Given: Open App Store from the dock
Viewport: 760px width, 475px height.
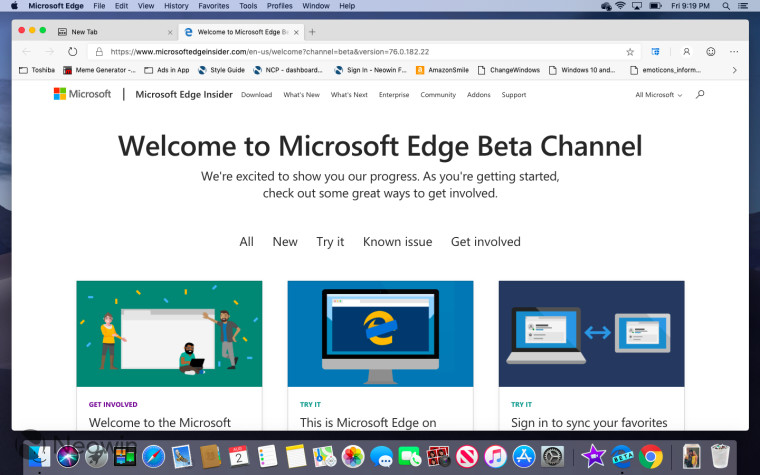Looking at the screenshot, I should click(524, 456).
